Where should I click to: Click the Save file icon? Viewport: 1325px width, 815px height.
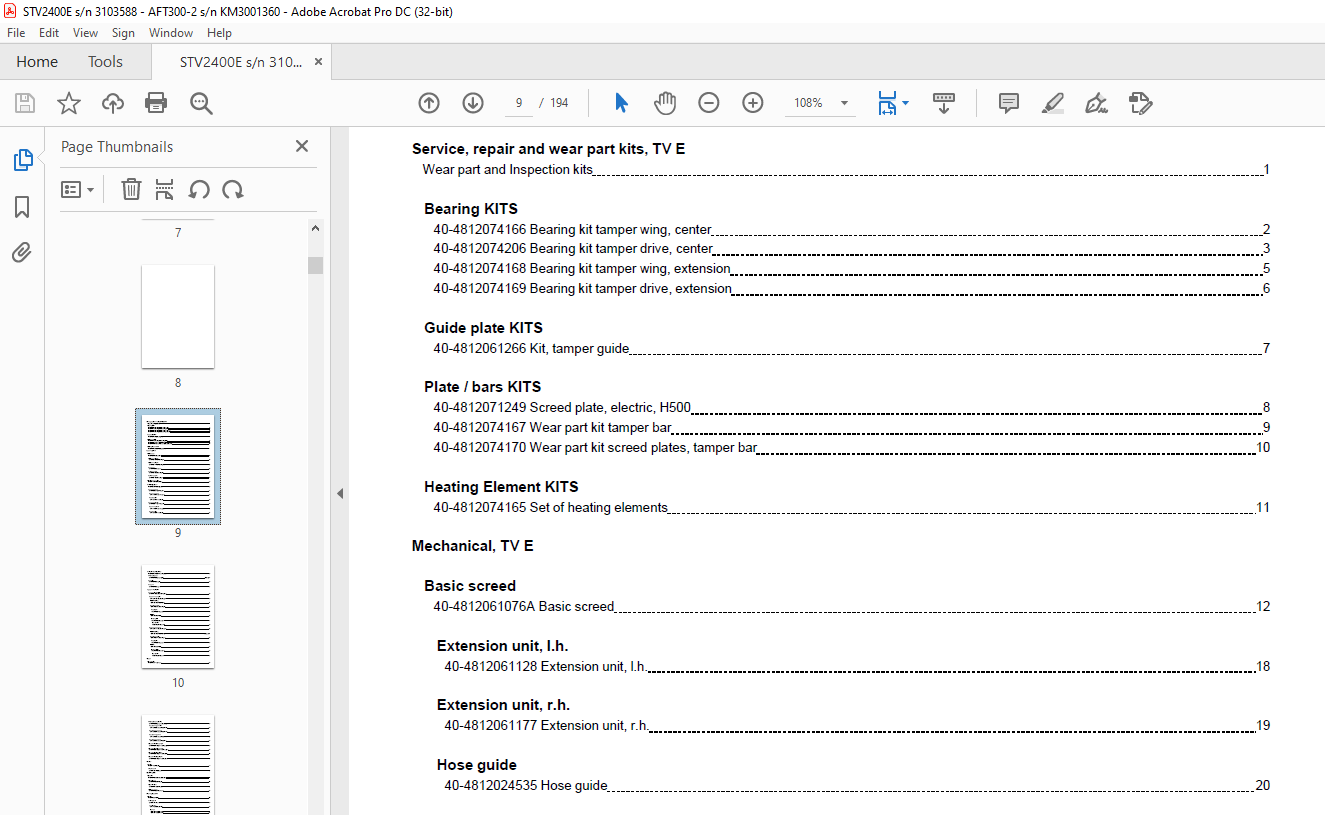click(x=25, y=103)
